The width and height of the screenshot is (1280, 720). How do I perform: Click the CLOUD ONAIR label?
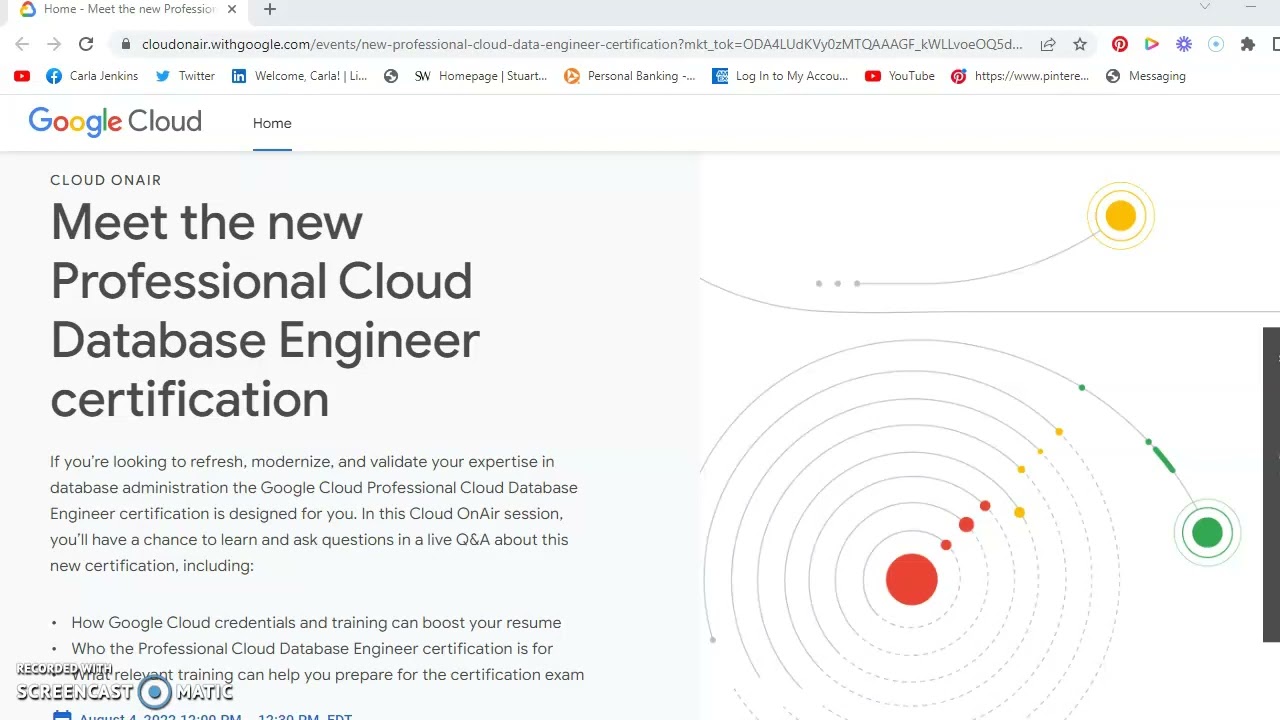(x=106, y=180)
